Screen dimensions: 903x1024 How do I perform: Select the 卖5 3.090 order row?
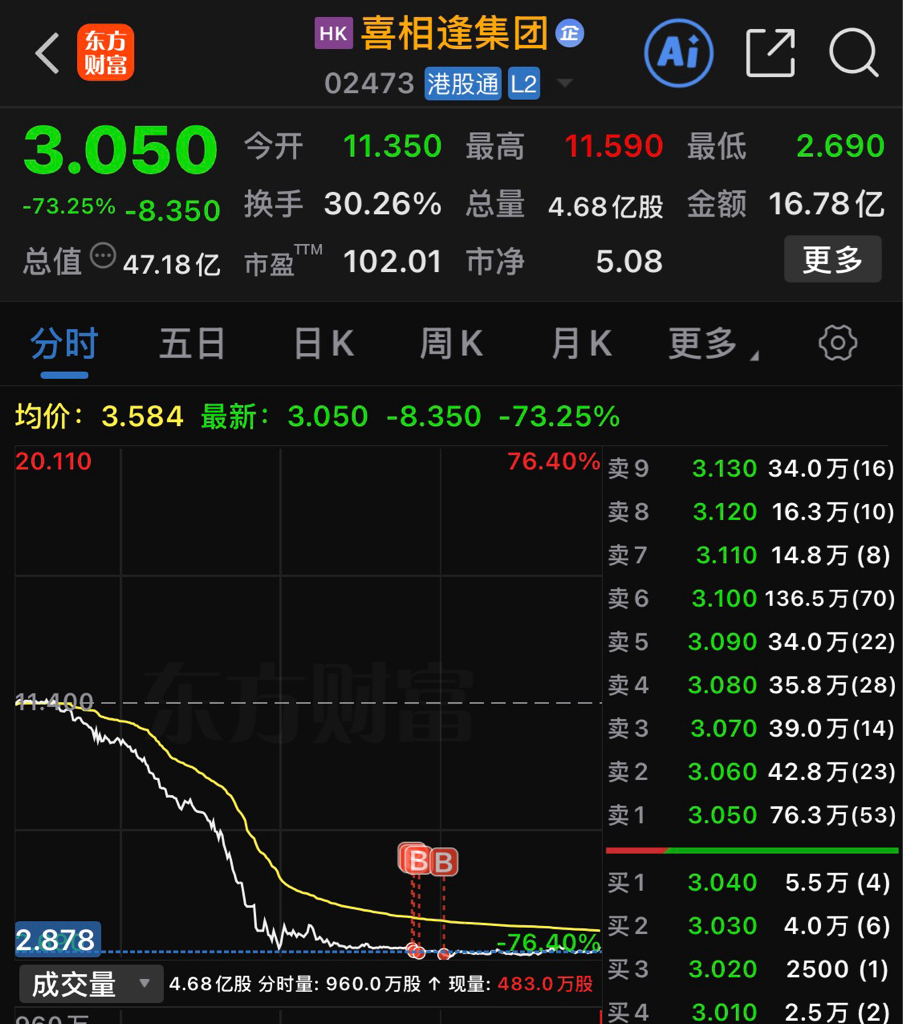click(751, 641)
